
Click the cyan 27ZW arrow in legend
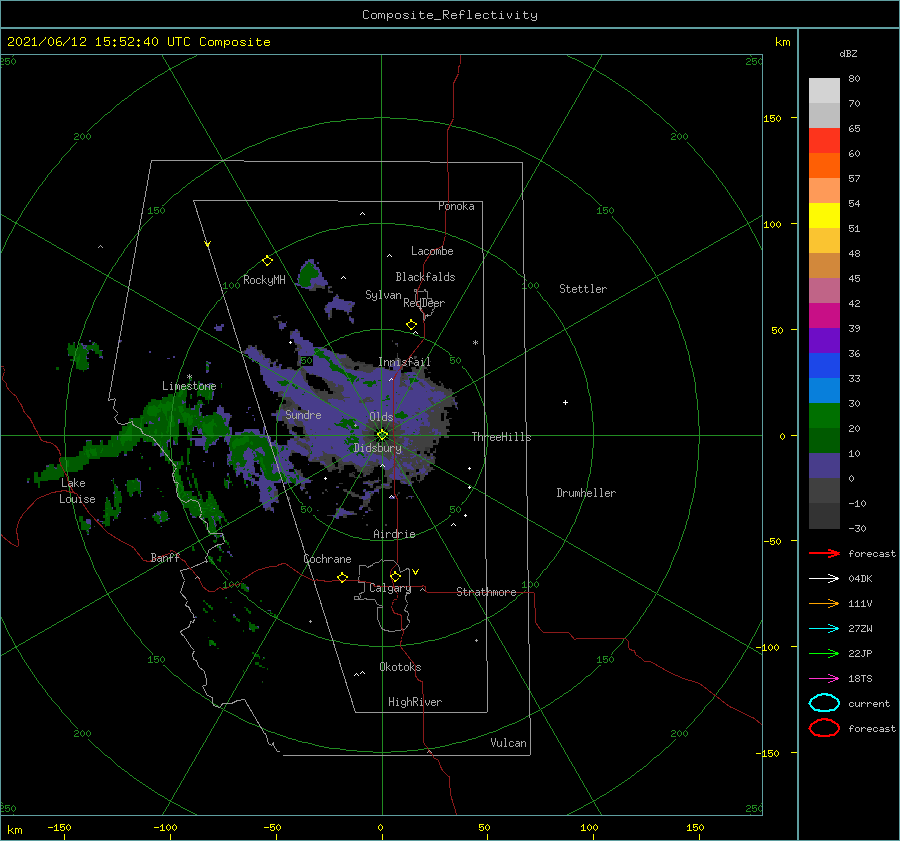pos(824,629)
